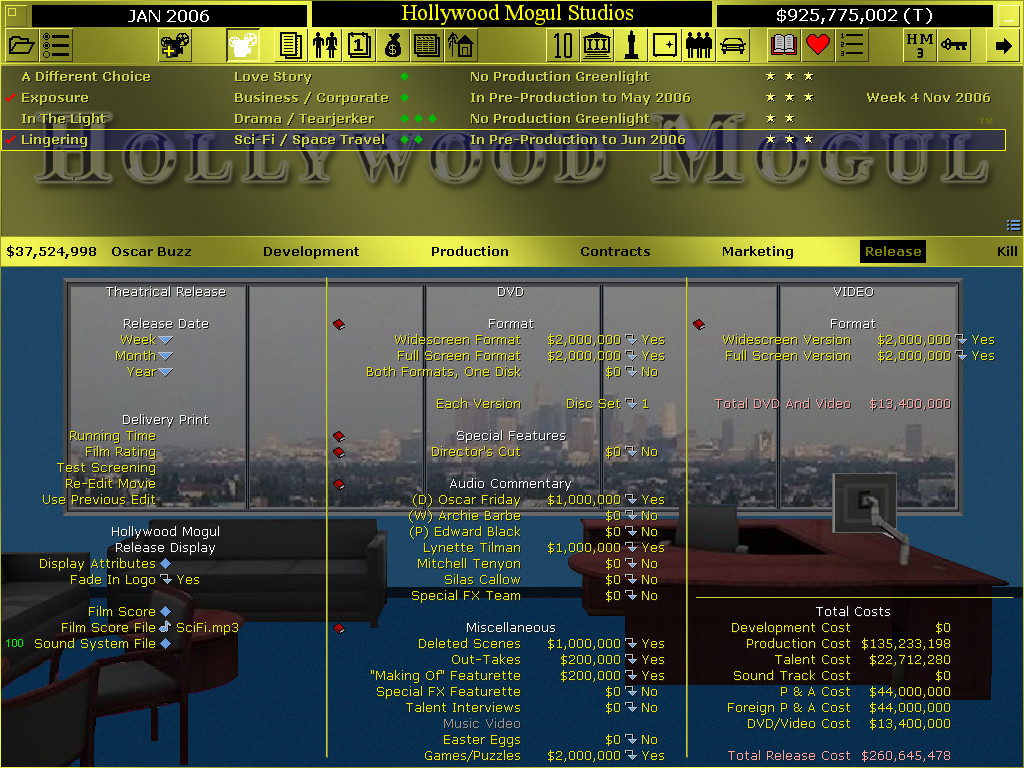Viewport: 1024px width, 768px height.
Task: Switch to the Development tab
Action: coord(311,251)
